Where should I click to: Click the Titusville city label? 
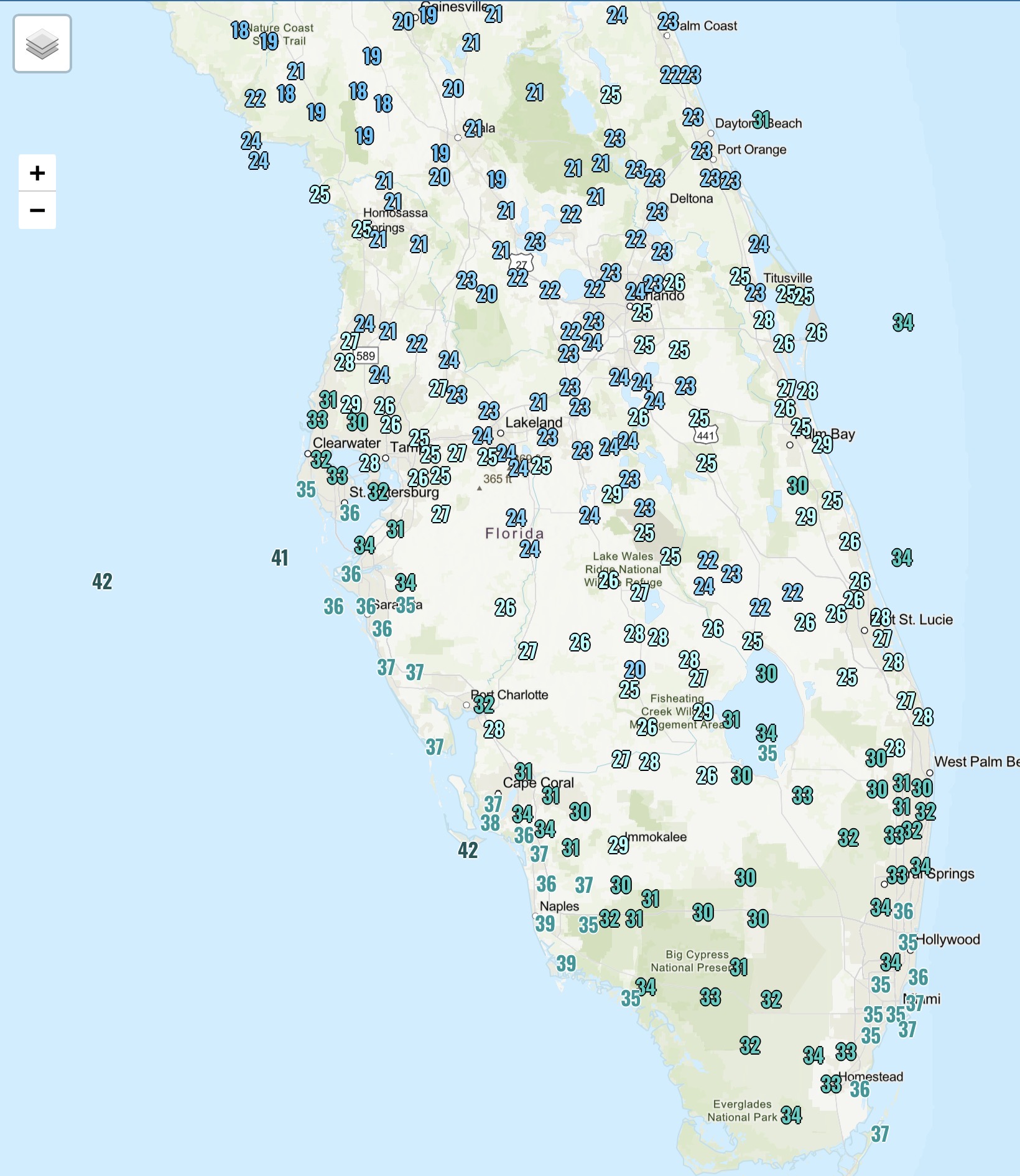pos(787,278)
